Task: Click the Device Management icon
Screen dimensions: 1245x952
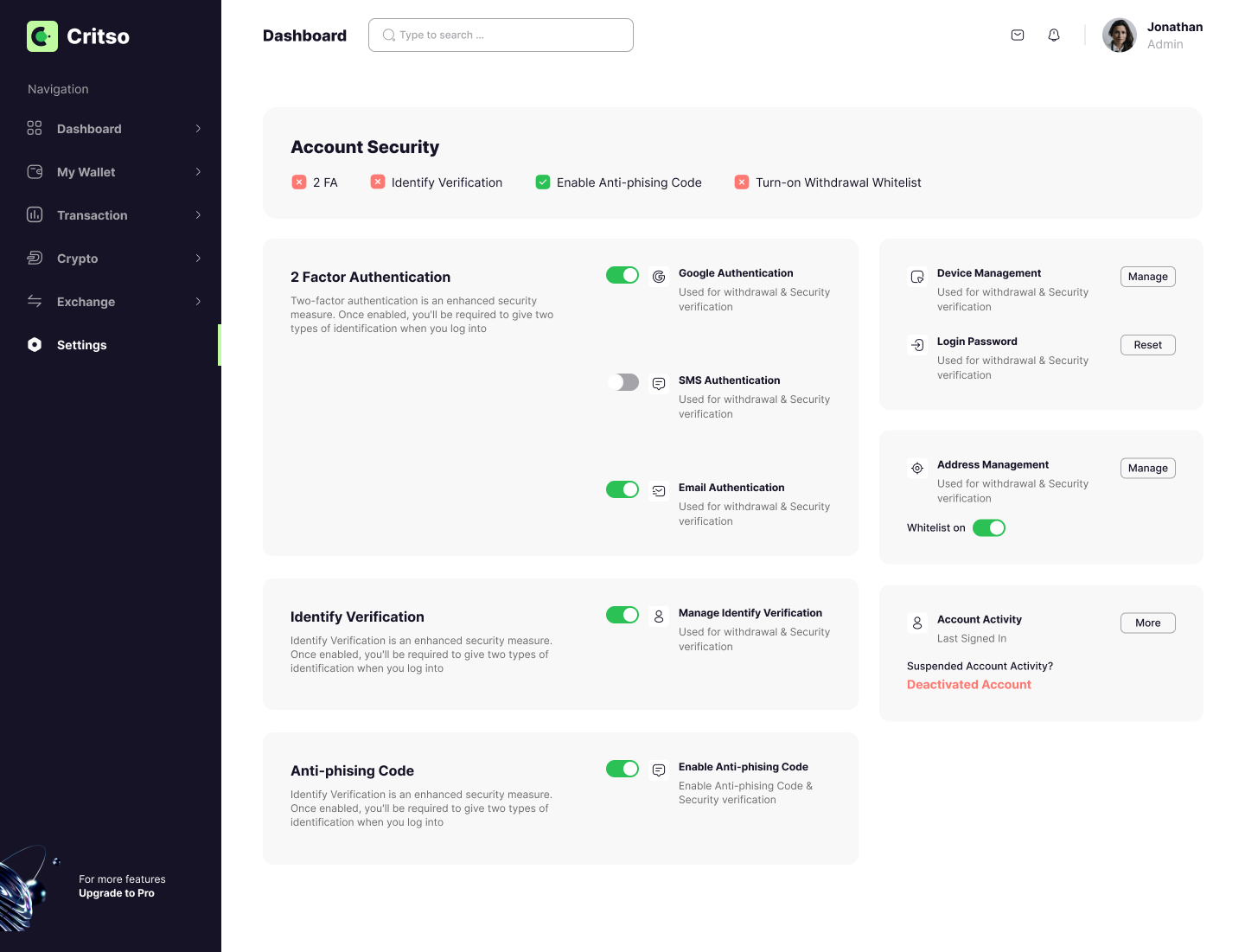Action: tap(917, 277)
